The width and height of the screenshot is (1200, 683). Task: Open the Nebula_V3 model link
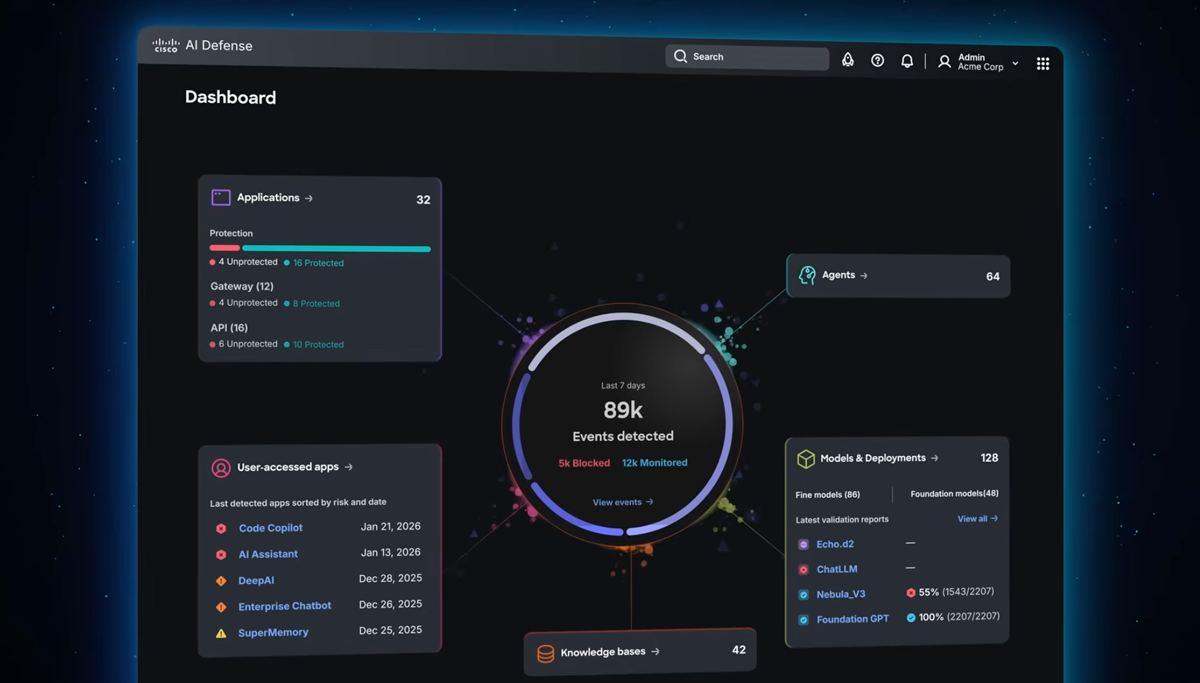click(841, 594)
